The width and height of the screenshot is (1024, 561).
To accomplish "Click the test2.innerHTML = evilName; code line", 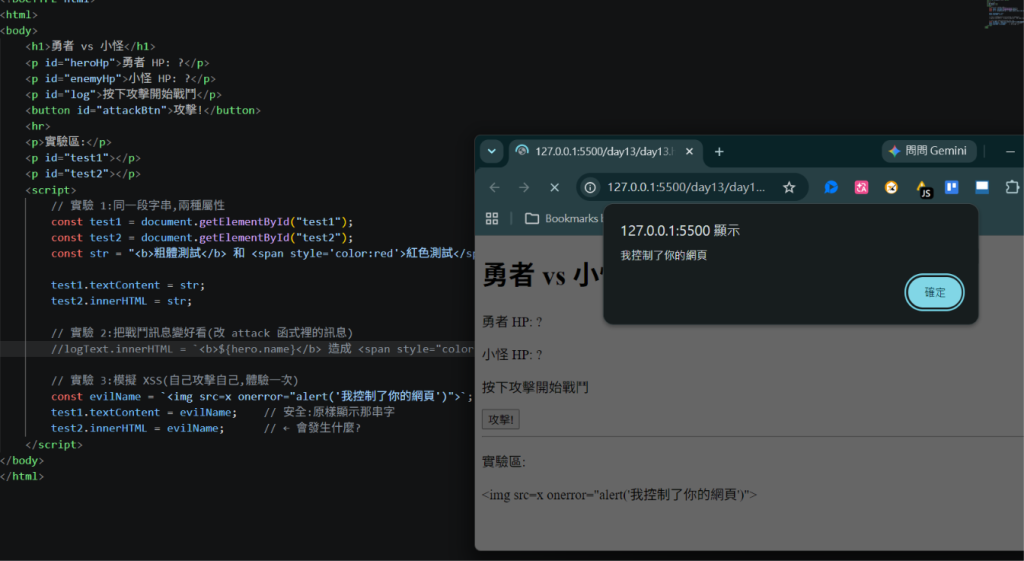I will tap(138, 428).
